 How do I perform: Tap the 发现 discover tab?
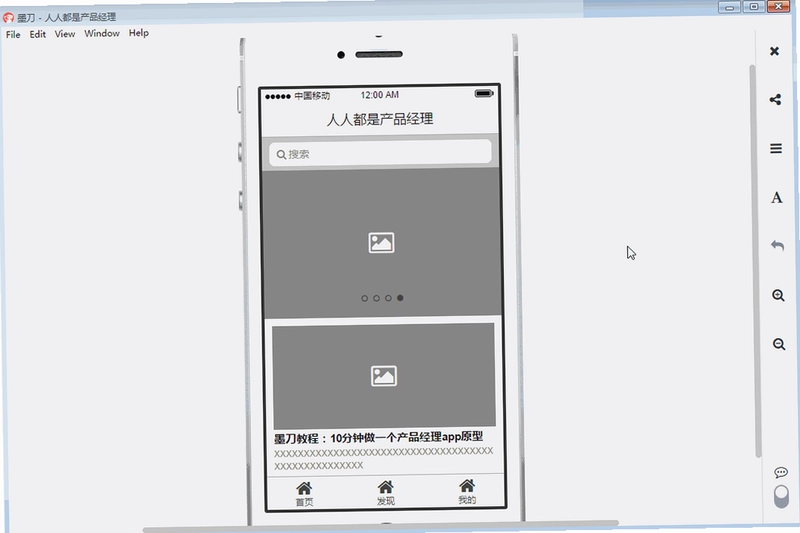coord(386,493)
